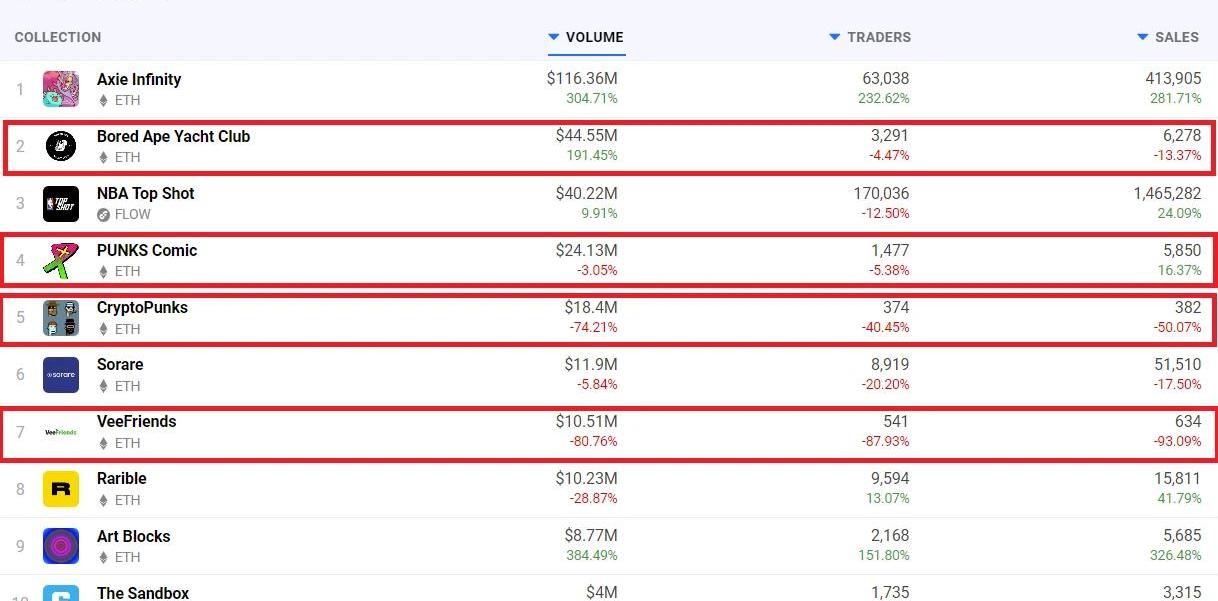Click the ETH chain icon under Rarible
The height and width of the screenshot is (601, 1218).
coord(103,500)
